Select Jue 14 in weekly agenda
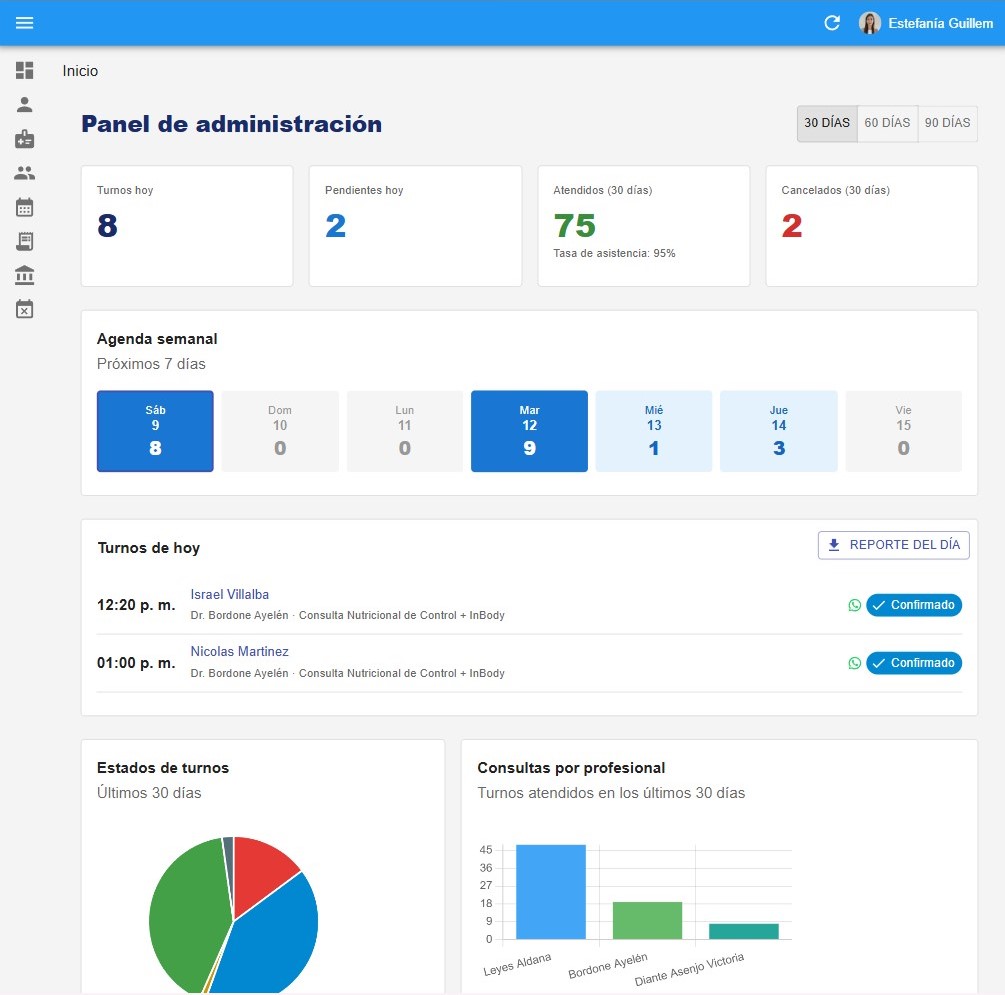The height and width of the screenshot is (995, 1005). click(779, 431)
